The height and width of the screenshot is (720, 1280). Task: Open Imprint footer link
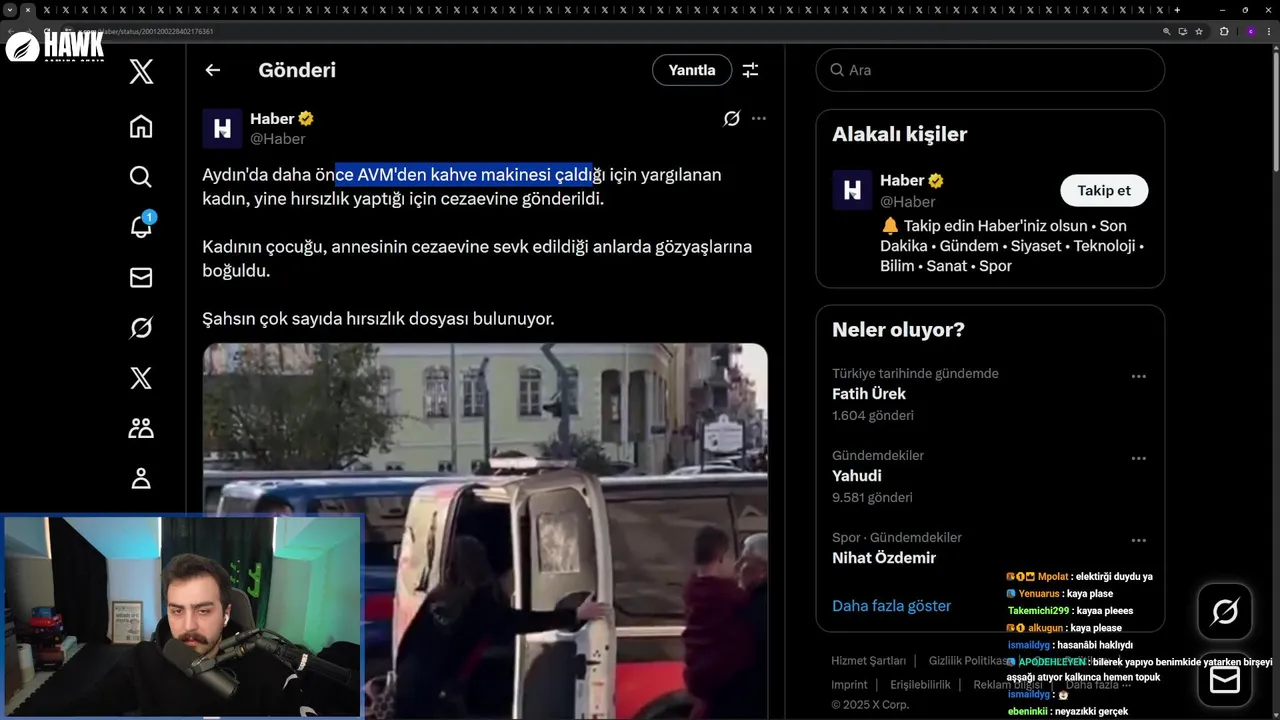click(849, 685)
